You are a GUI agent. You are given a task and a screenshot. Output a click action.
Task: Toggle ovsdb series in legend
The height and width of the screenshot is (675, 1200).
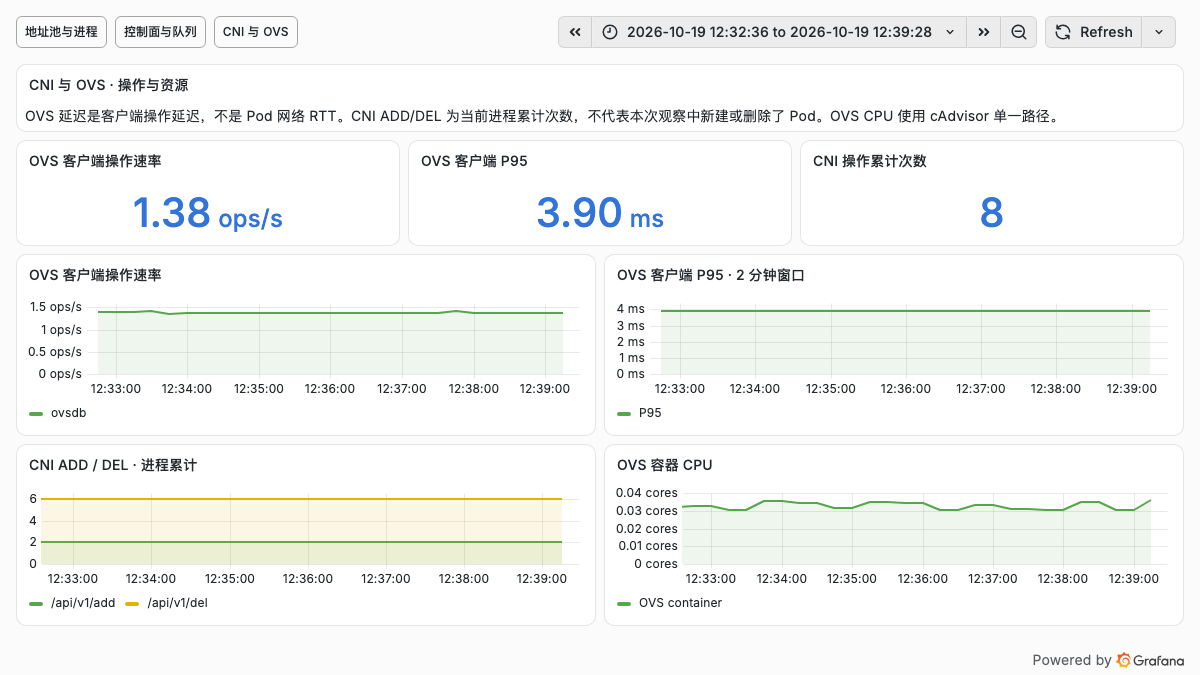click(68, 413)
